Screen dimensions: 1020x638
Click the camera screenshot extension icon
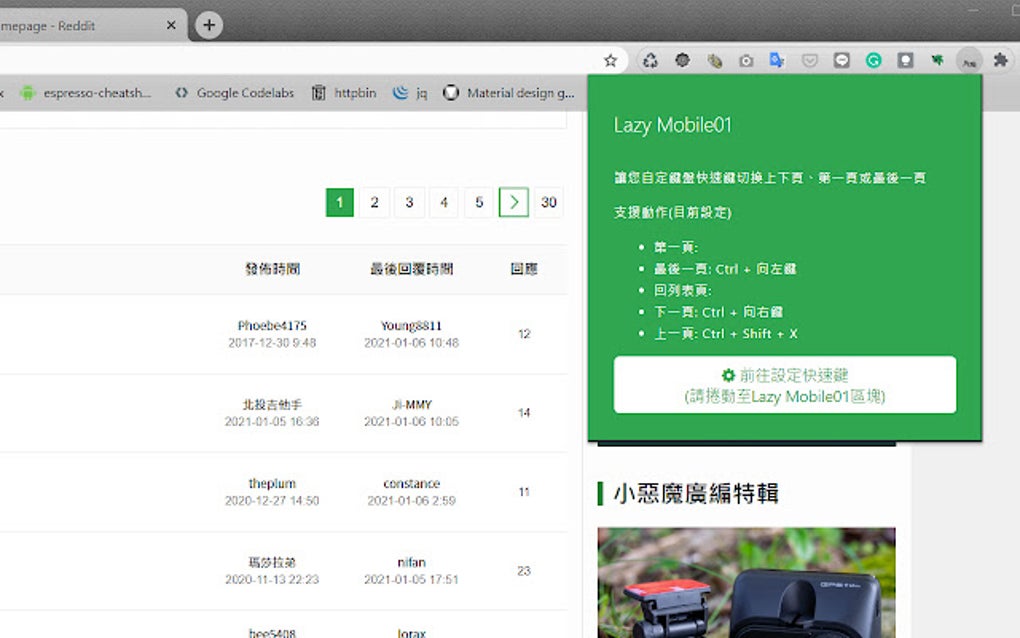point(747,60)
